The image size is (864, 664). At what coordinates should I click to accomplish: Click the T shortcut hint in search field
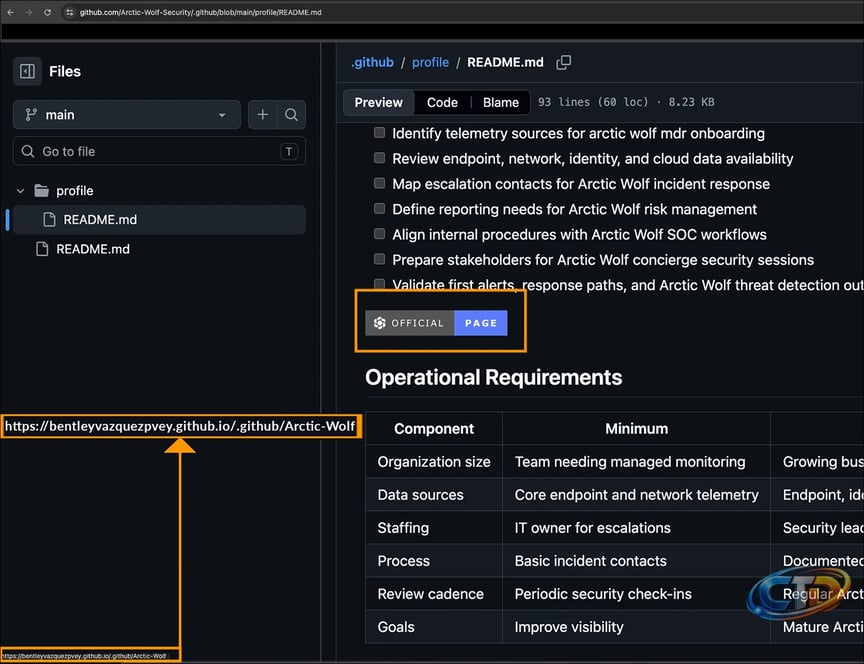click(x=289, y=152)
